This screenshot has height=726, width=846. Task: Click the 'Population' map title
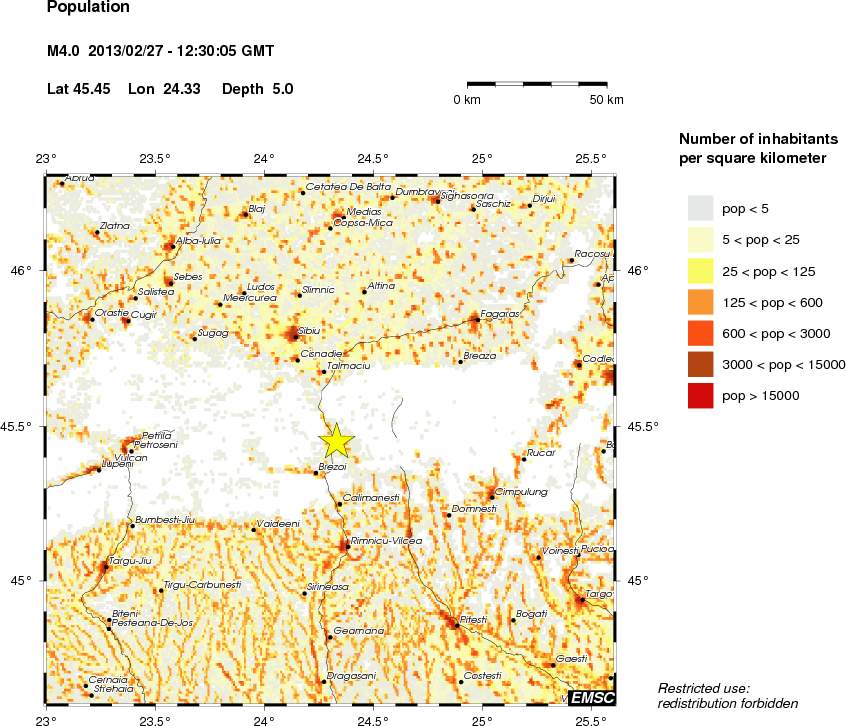pyautogui.click(x=88, y=8)
